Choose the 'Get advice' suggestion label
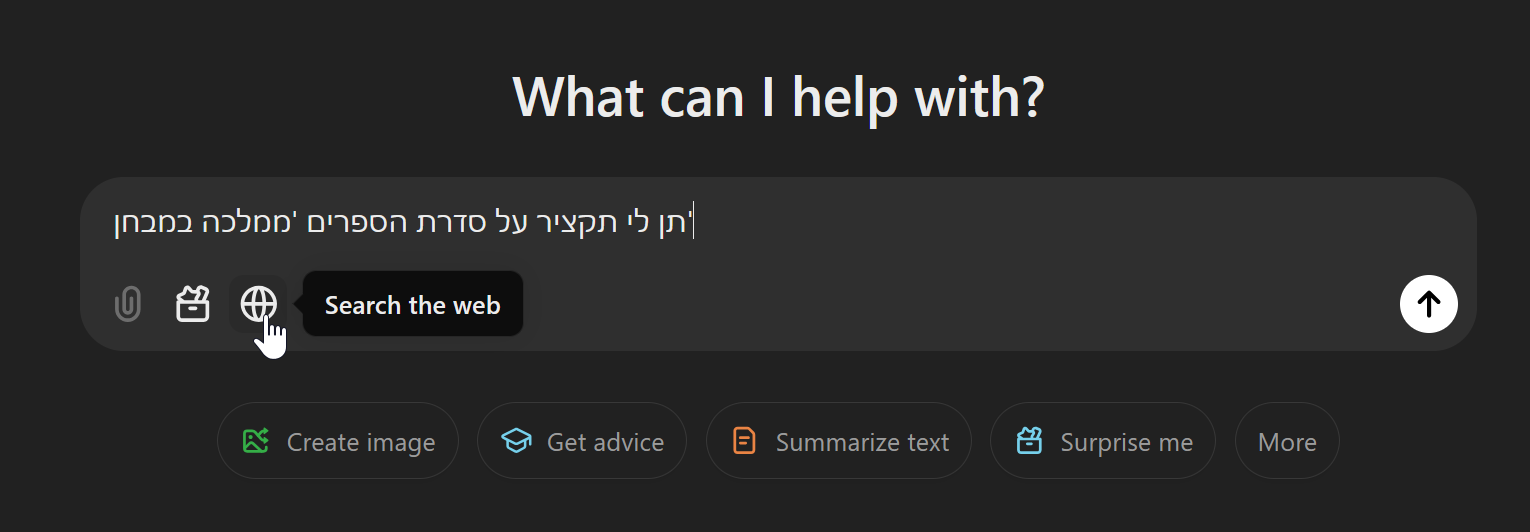 [x=605, y=442]
